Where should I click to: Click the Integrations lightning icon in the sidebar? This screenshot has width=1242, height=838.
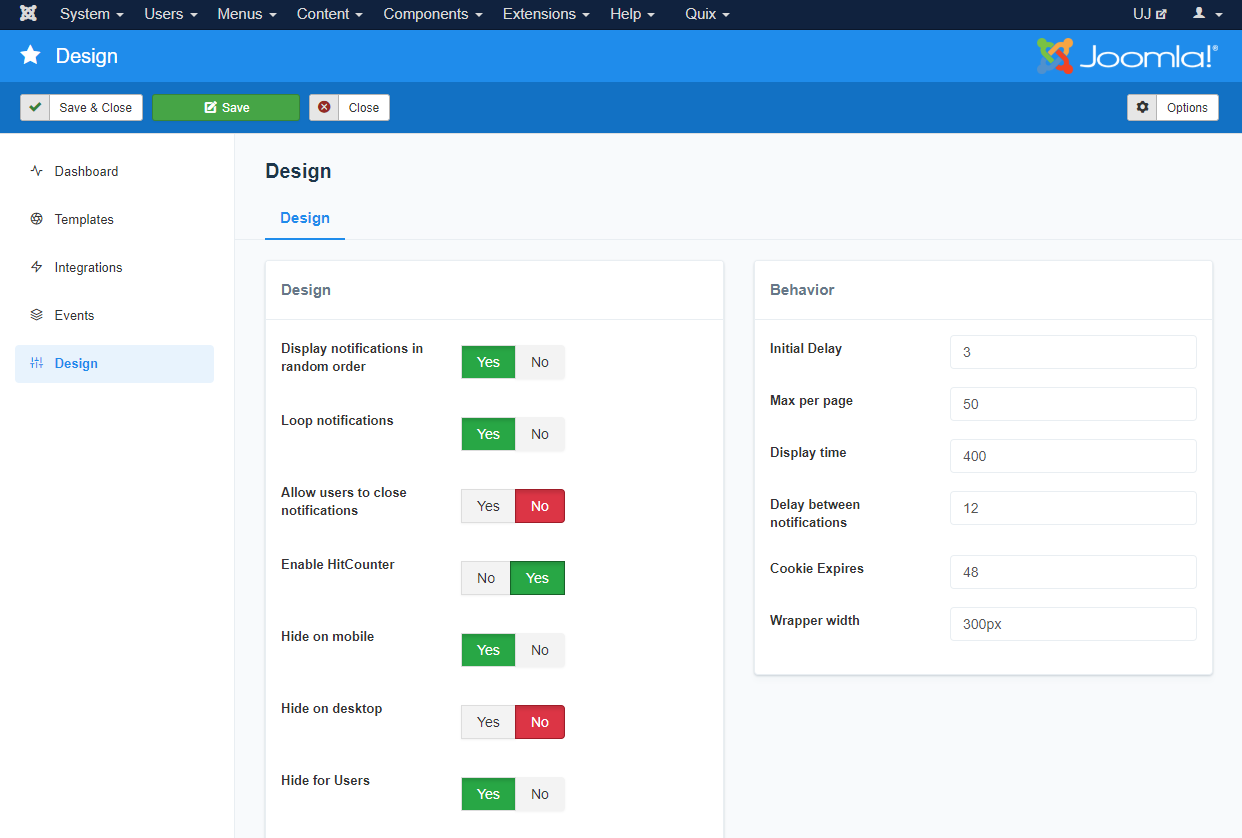point(37,267)
